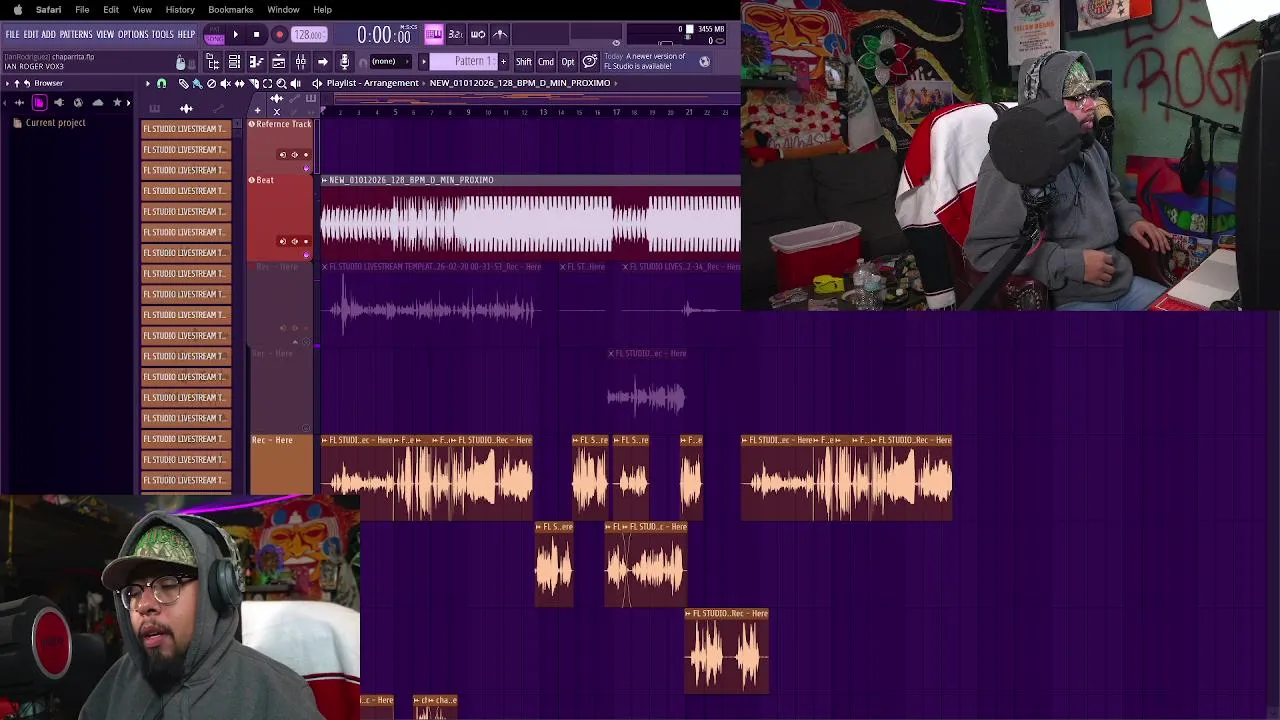
Task: Mute the Beat track speaker toggle
Action: (295, 242)
